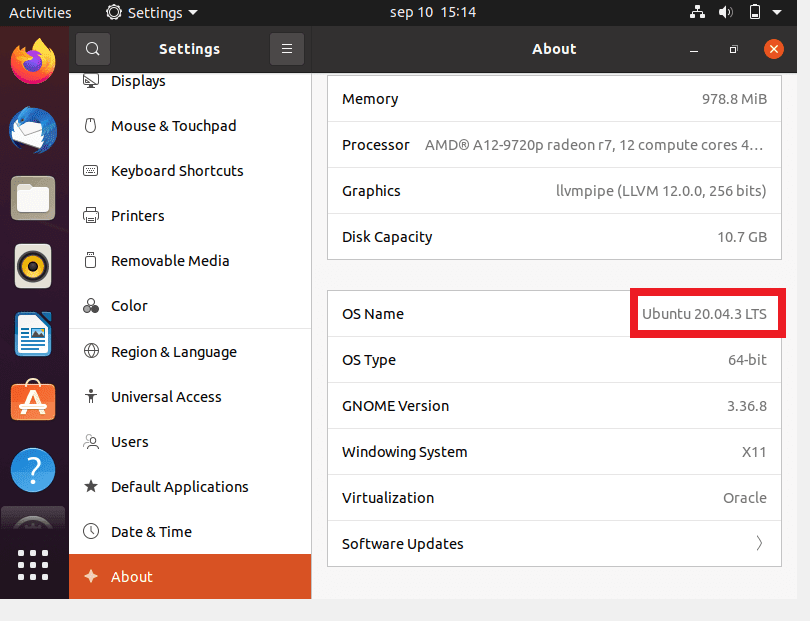
Task: Click the printer icon beside Printers
Action: [x=90, y=215]
